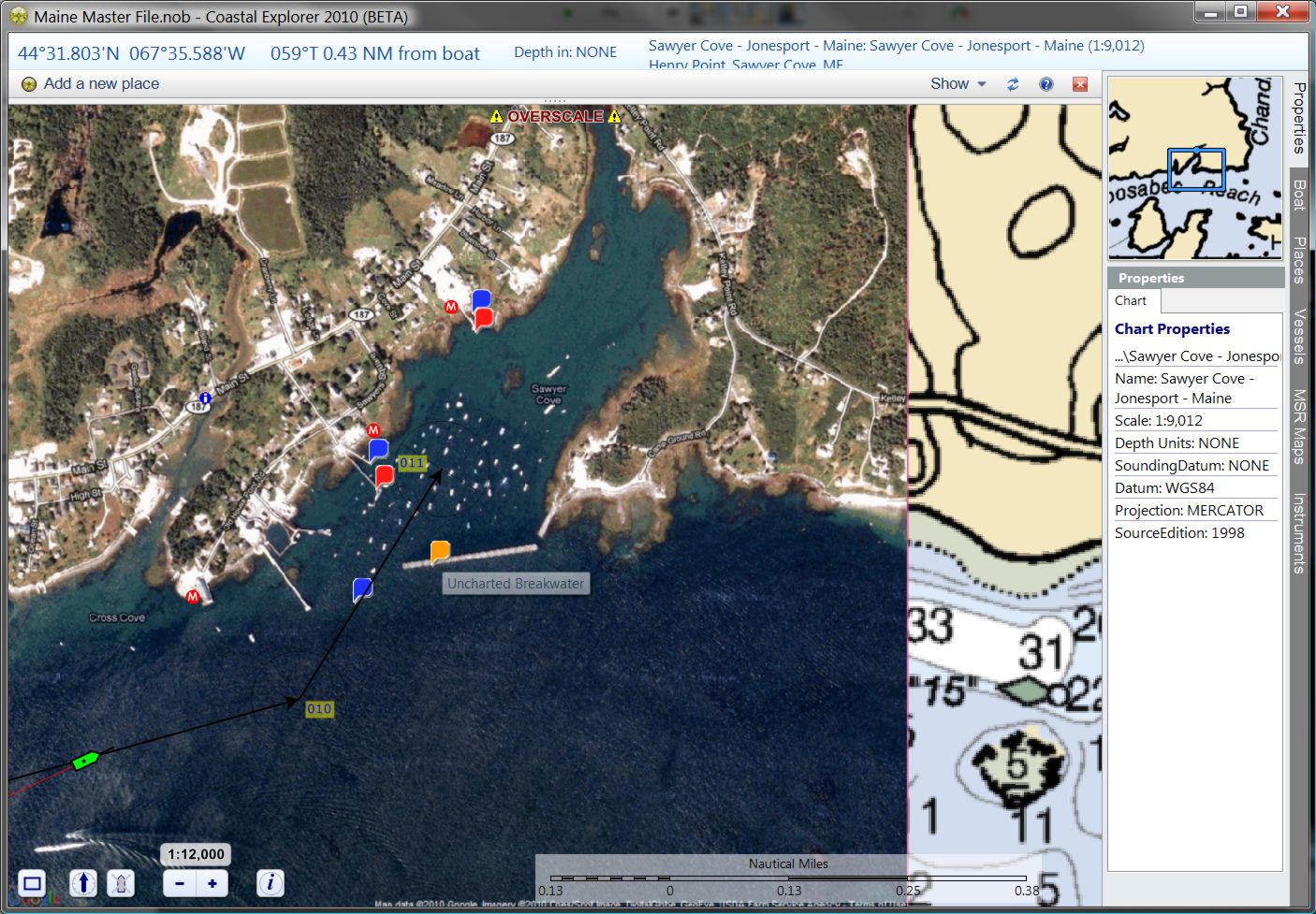Select waypoint 010 label on the route
The height and width of the screenshot is (914, 1316).
[x=319, y=709]
